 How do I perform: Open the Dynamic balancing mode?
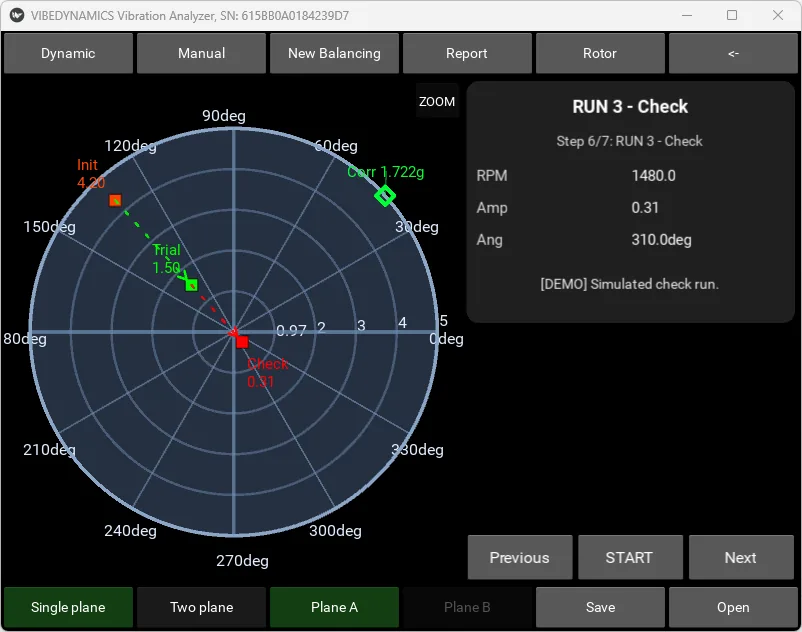click(68, 53)
